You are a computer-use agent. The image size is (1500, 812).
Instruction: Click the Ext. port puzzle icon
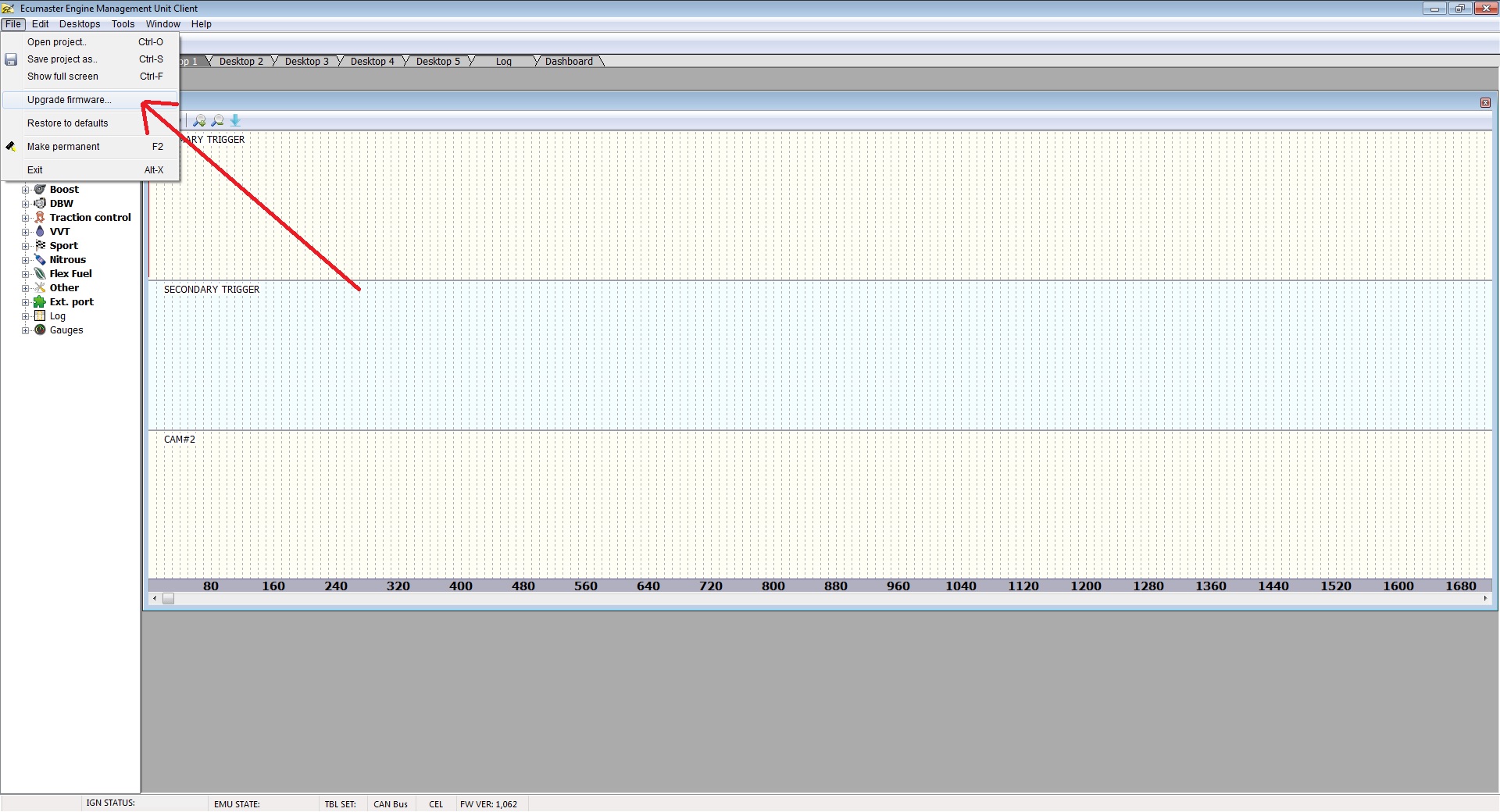pos(40,301)
